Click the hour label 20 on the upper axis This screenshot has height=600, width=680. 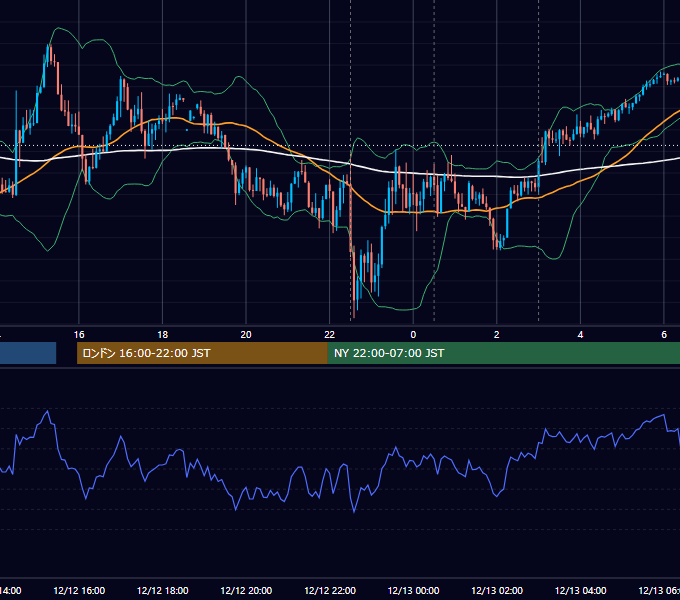[246, 335]
